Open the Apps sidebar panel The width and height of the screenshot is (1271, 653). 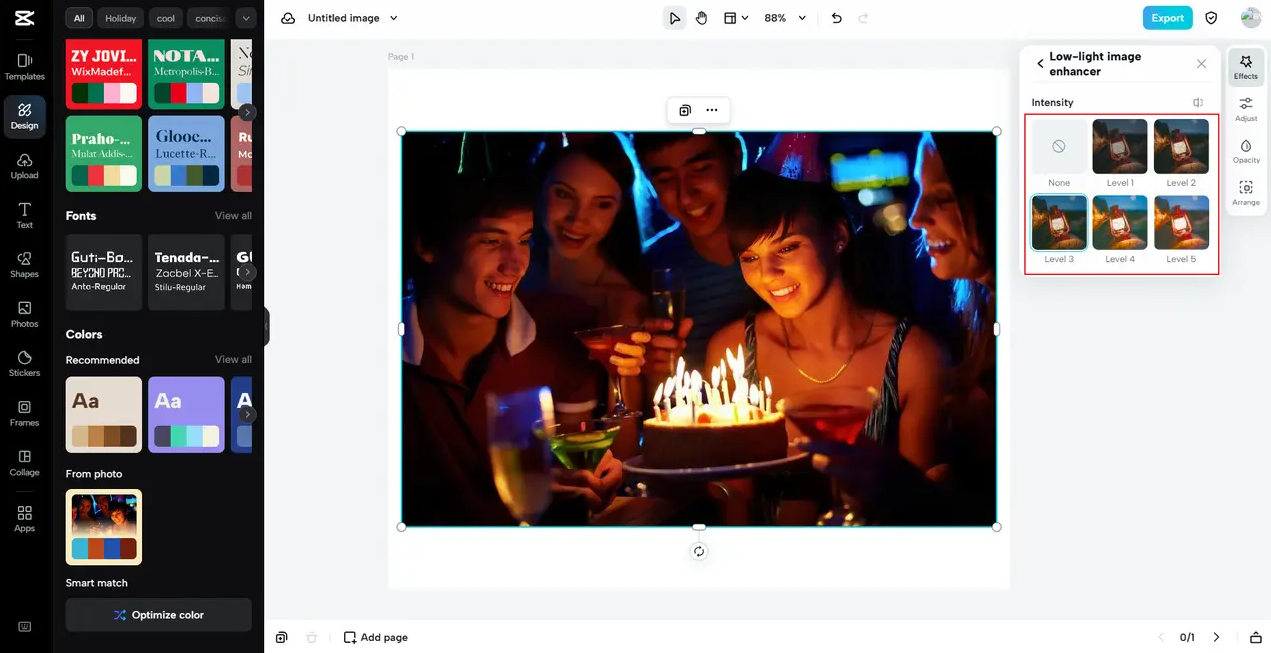25,518
